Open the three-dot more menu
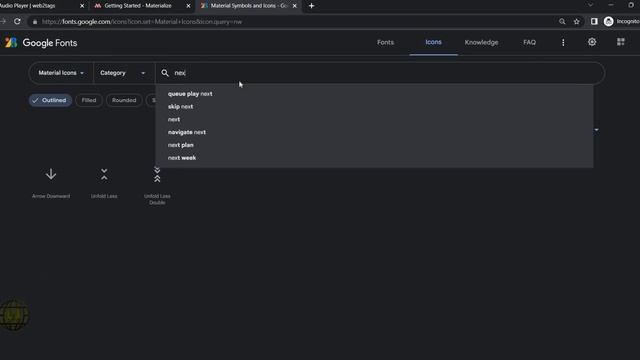The width and height of the screenshot is (640, 360). coord(563,42)
